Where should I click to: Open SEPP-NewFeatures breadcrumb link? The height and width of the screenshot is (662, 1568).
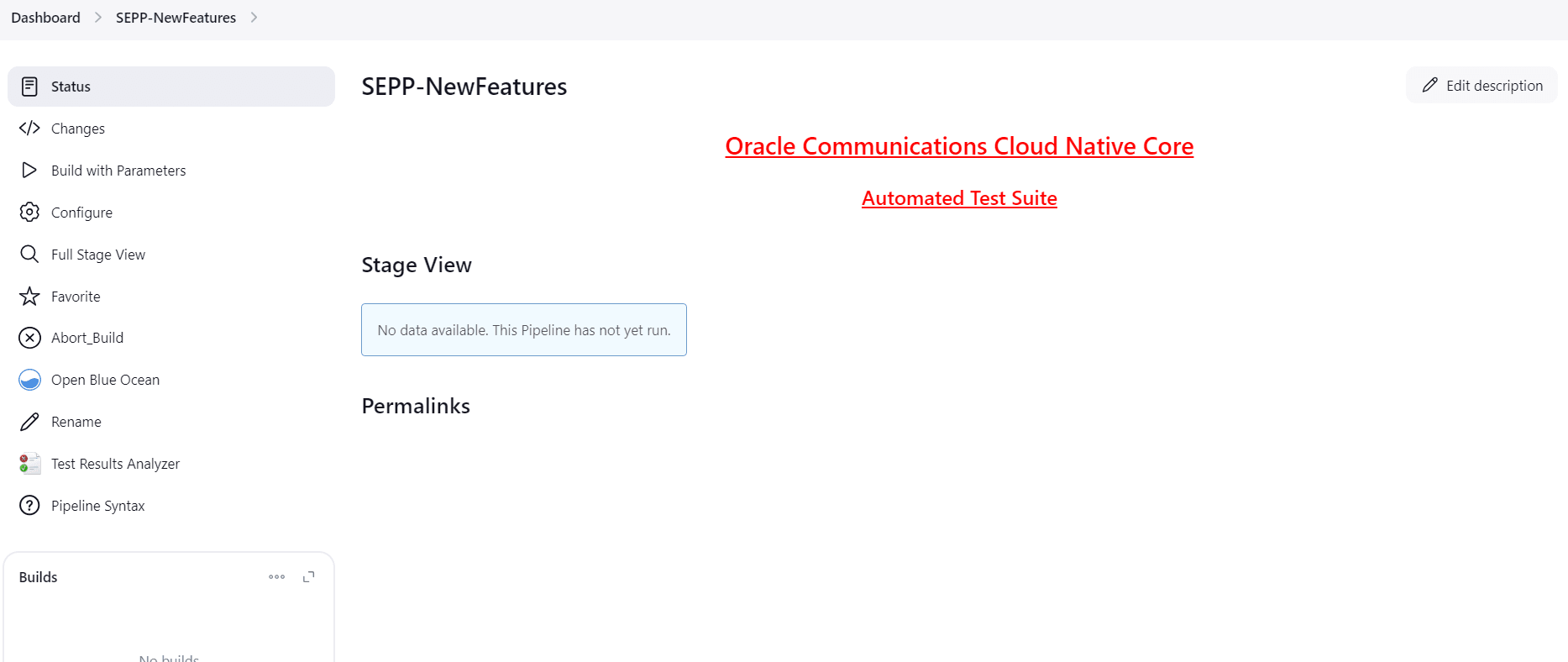(176, 18)
